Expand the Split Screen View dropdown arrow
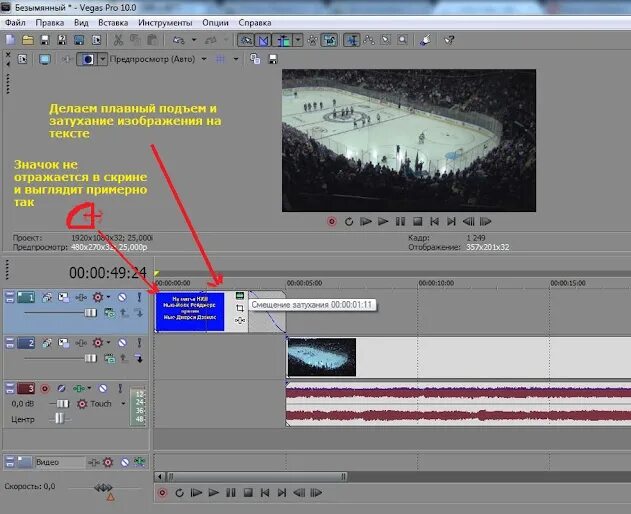This screenshot has height=514, width=631. coord(103,59)
